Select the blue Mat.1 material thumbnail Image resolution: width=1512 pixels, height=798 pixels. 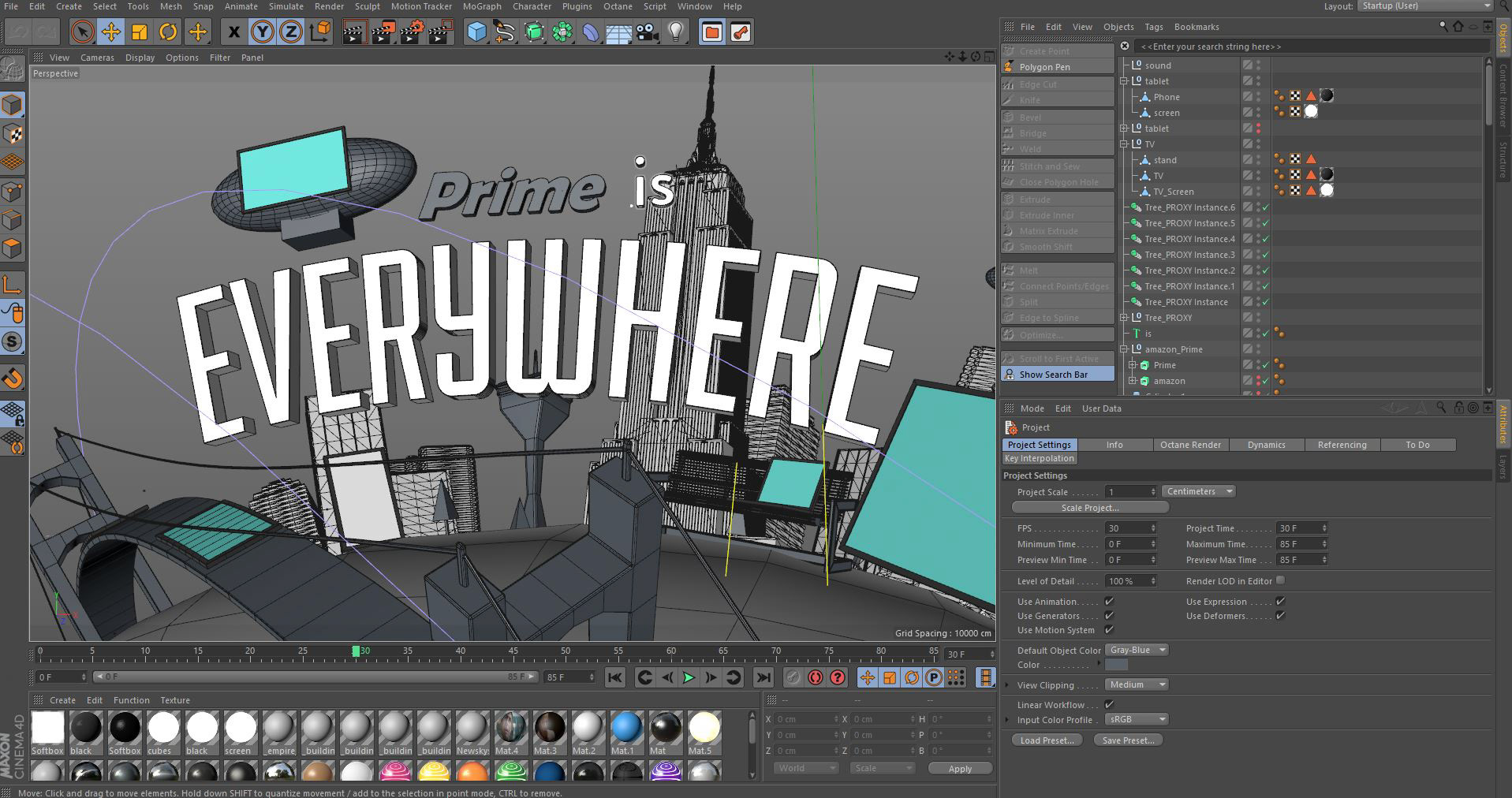(x=626, y=728)
